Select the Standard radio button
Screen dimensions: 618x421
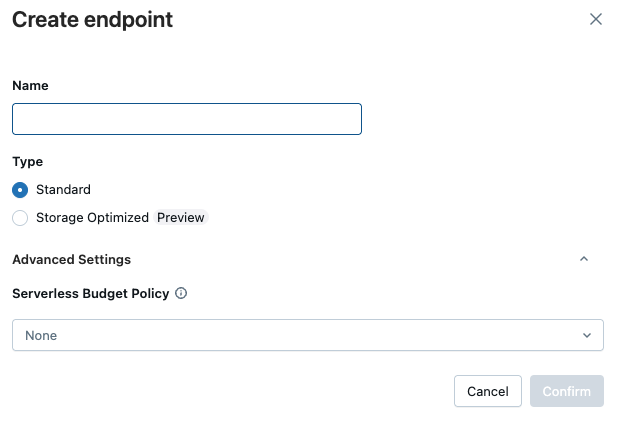click(20, 190)
